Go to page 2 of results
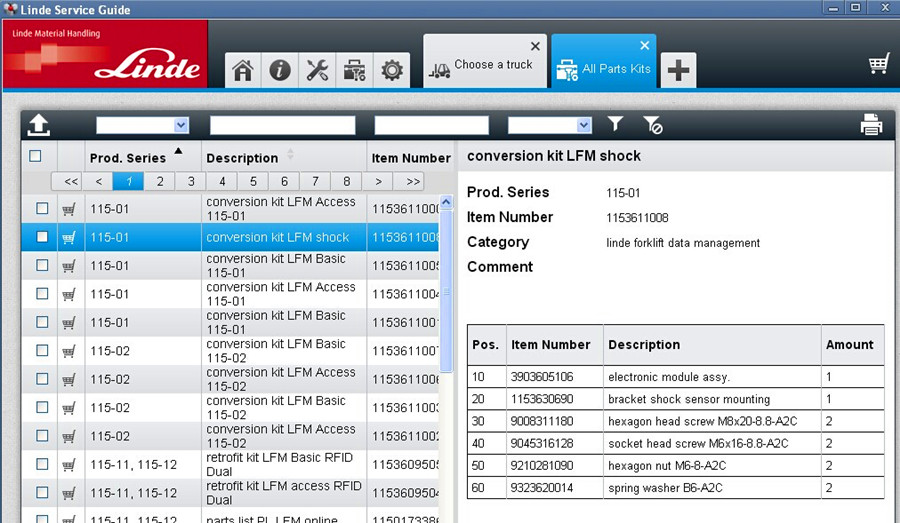Viewport: 900px width, 523px height. pyautogui.click(x=160, y=181)
